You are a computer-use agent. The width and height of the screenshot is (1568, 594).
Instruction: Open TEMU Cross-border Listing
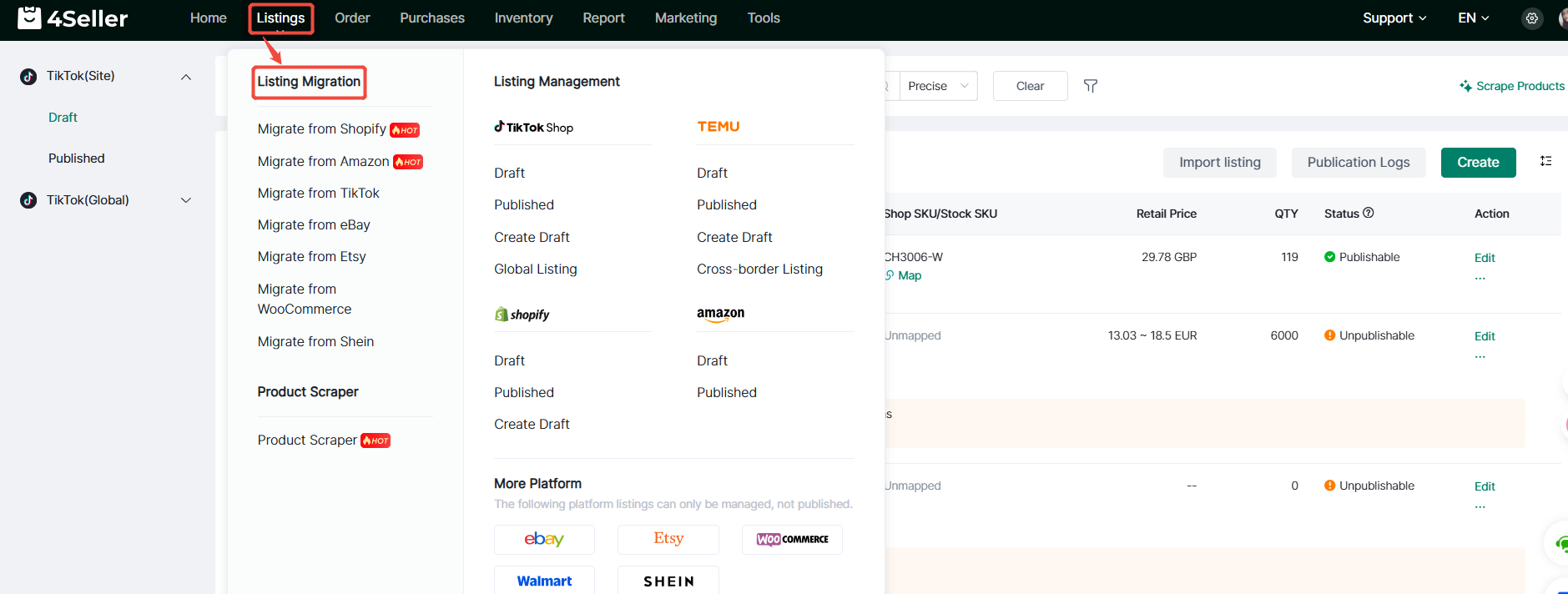pyautogui.click(x=760, y=269)
